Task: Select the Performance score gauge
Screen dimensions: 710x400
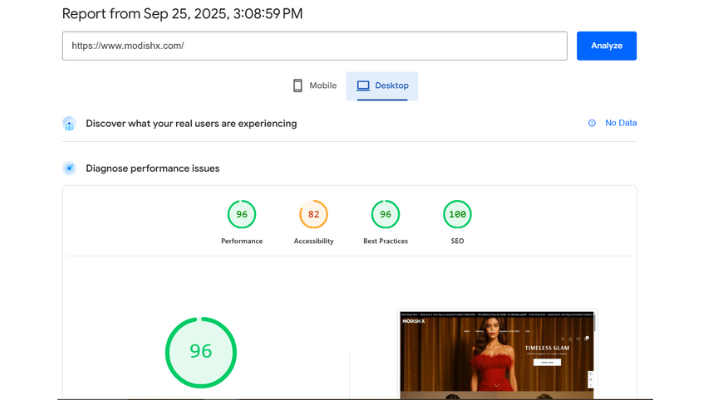Action: tap(241, 214)
